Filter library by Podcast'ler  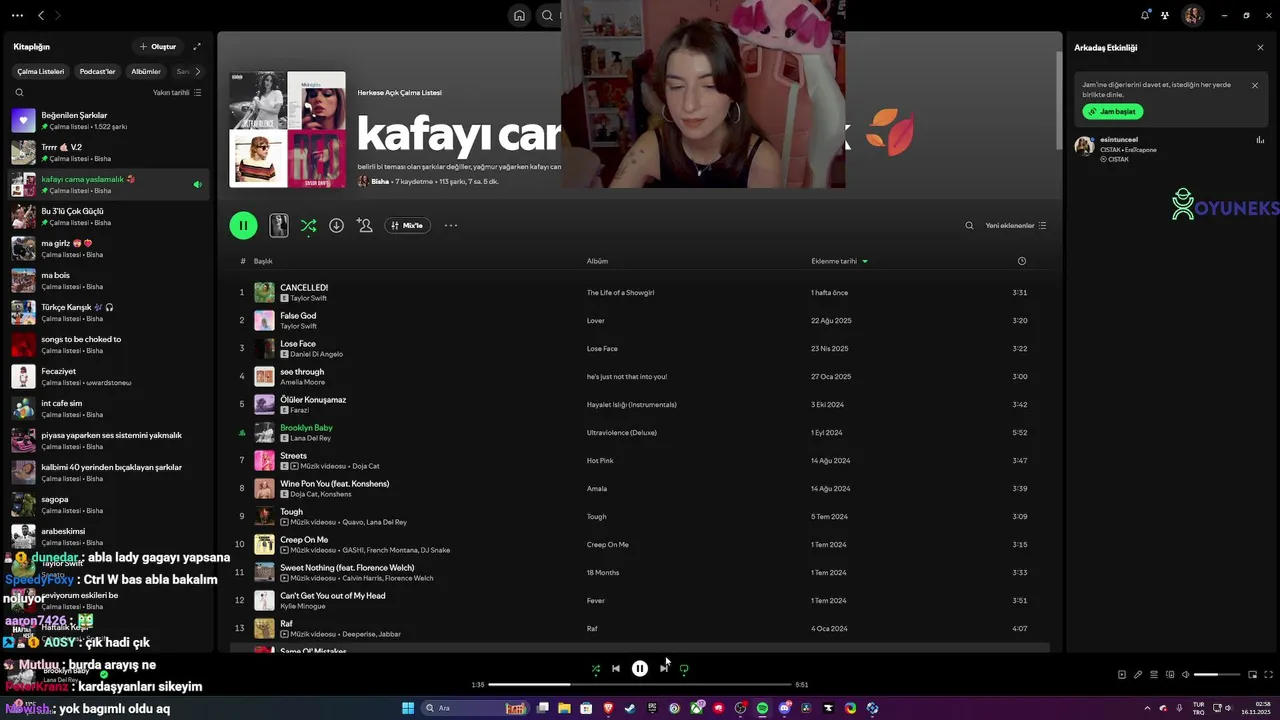click(98, 71)
